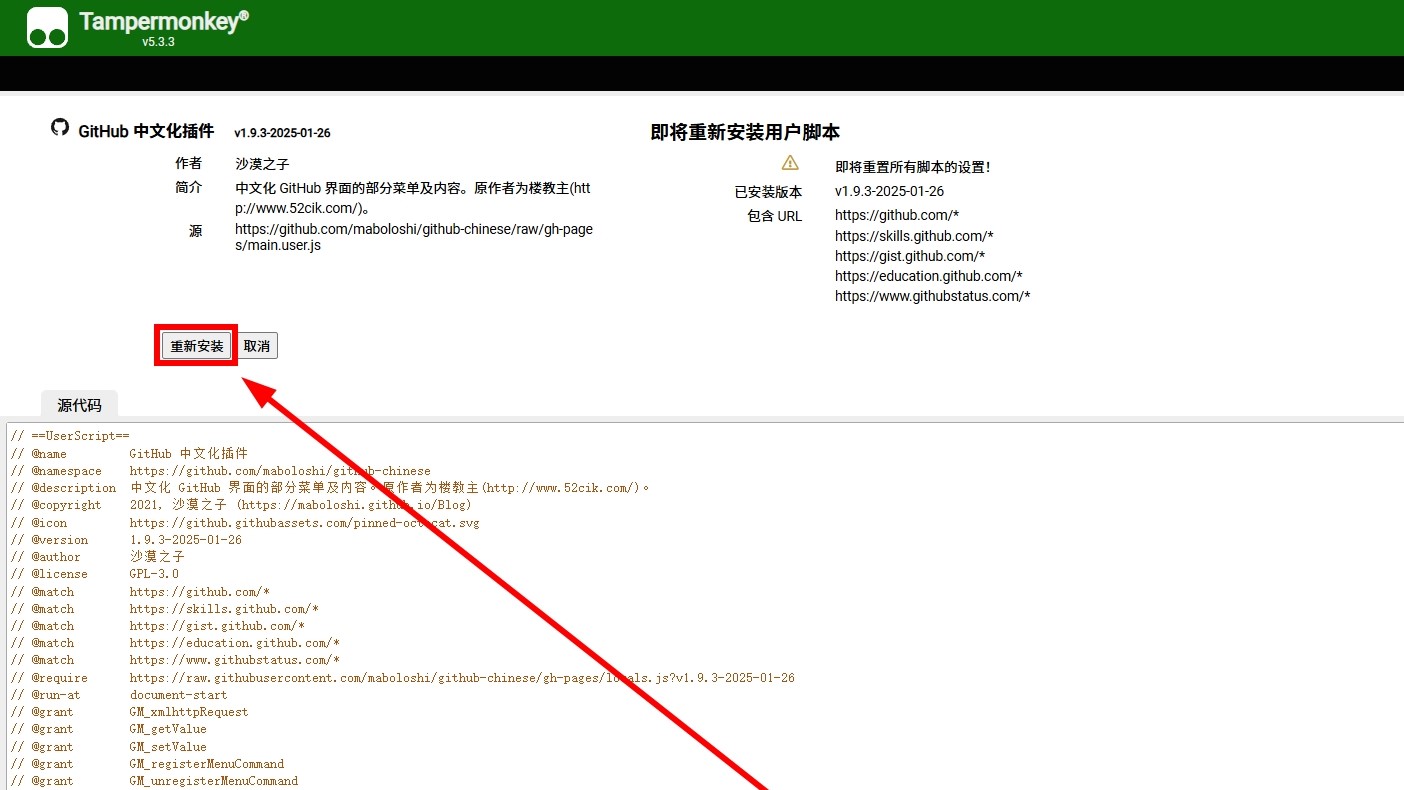Click the @name line in source code
This screenshot has height=790, width=1404.
pos(129,454)
